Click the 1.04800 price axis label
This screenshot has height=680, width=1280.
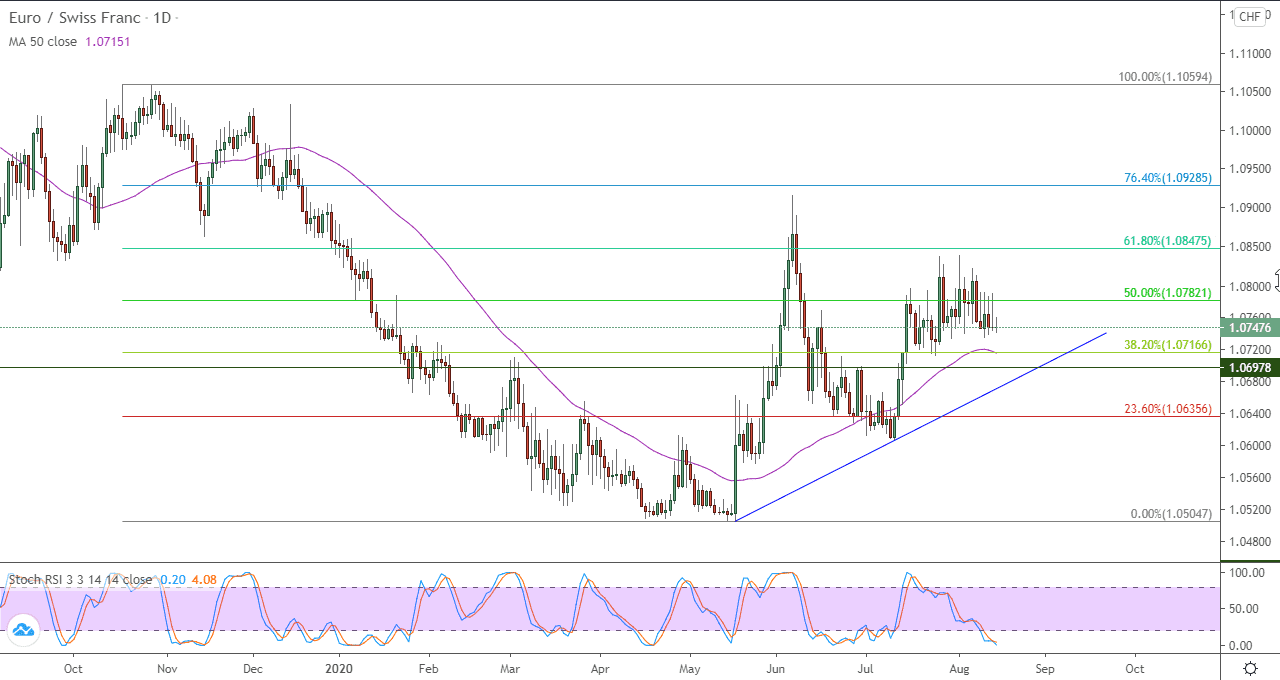point(1249,542)
